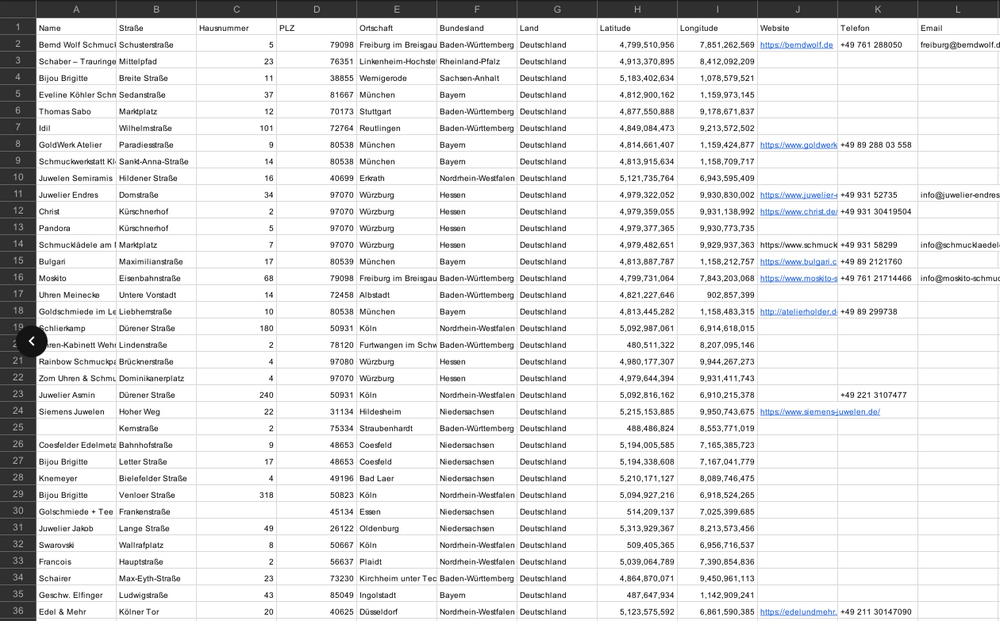
Task: Select the house number cell '318'
Action: tap(237, 495)
